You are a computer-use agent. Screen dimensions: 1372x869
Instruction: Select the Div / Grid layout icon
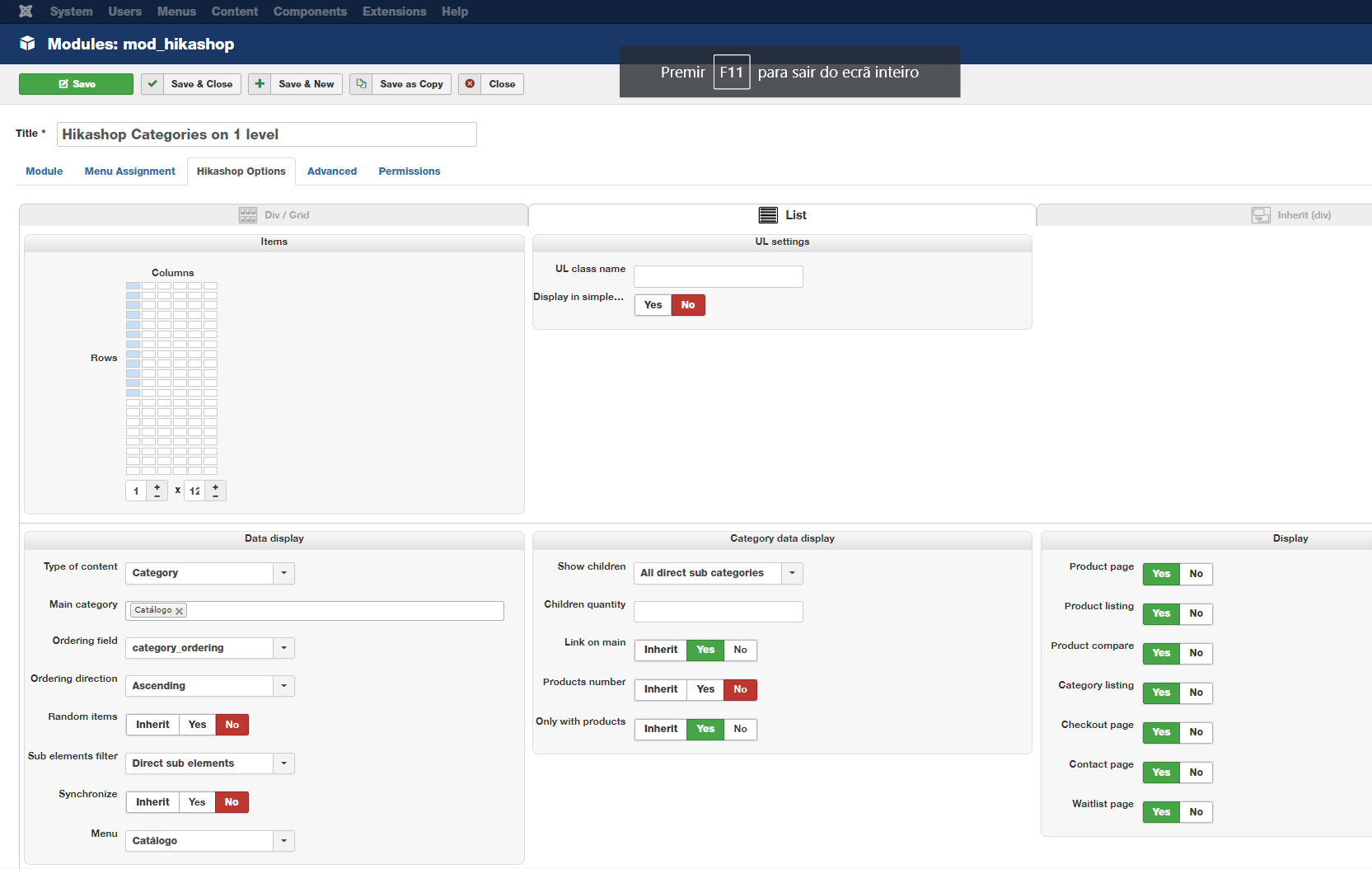click(x=248, y=215)
